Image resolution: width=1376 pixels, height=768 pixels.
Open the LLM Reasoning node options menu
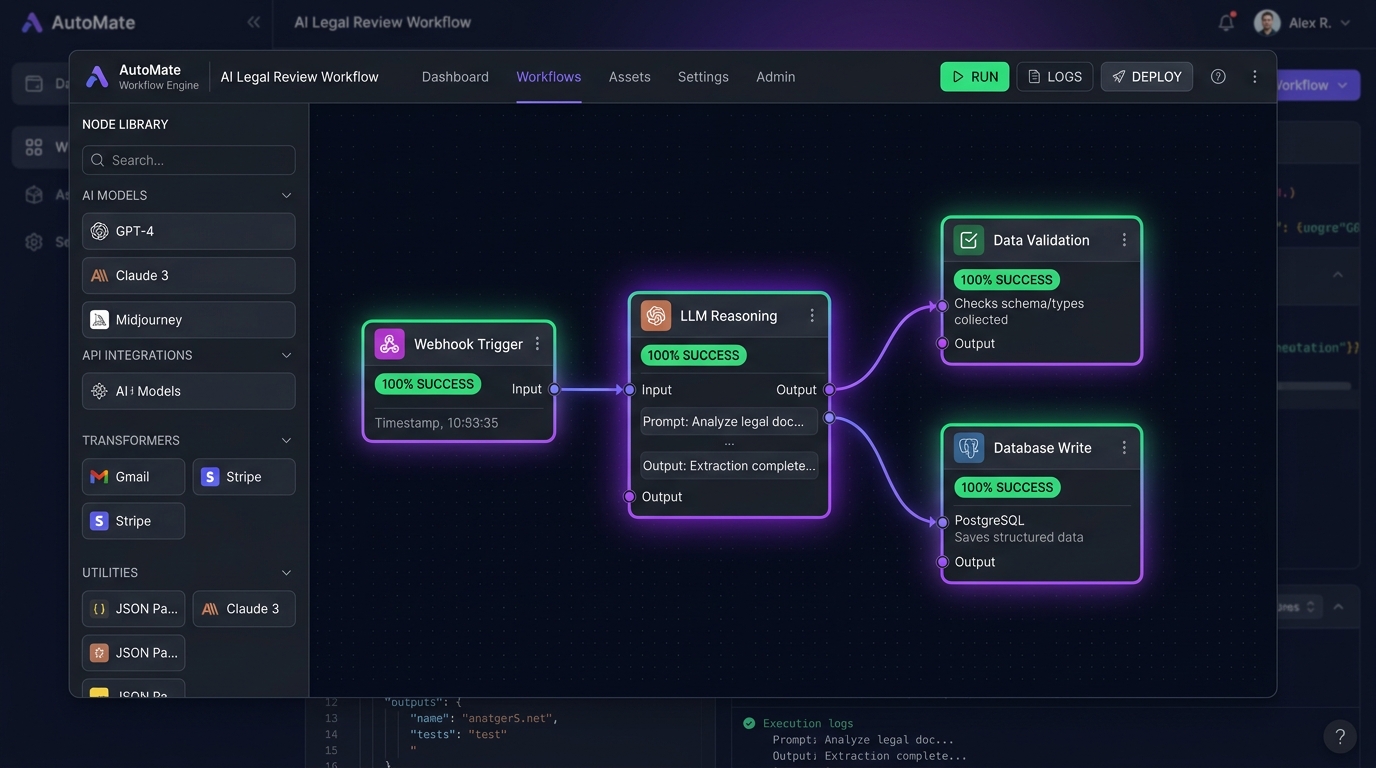[x=812, y=316]
